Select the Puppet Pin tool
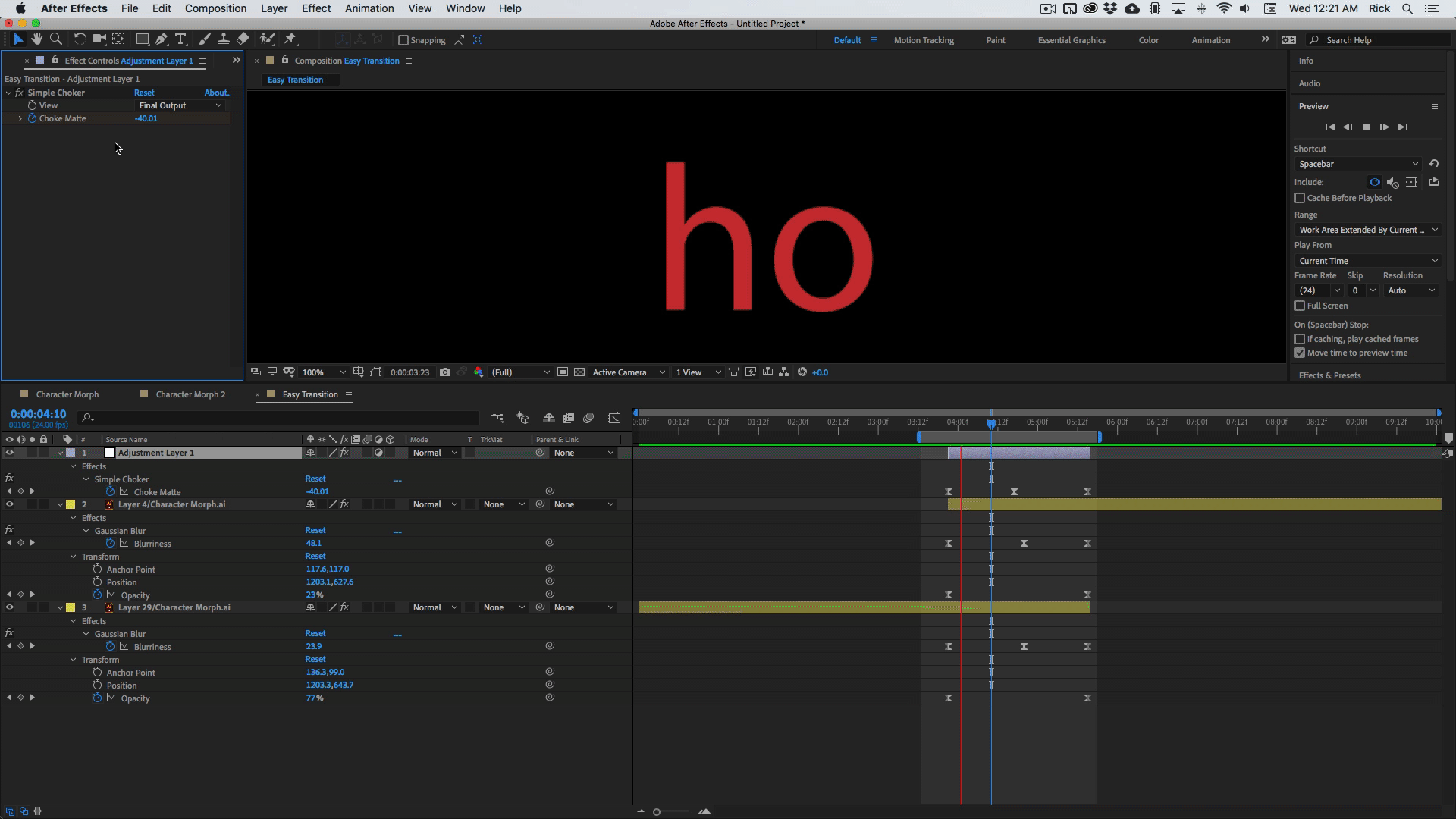This screenshot has width=1456, height=819. (x=290, y=39)
